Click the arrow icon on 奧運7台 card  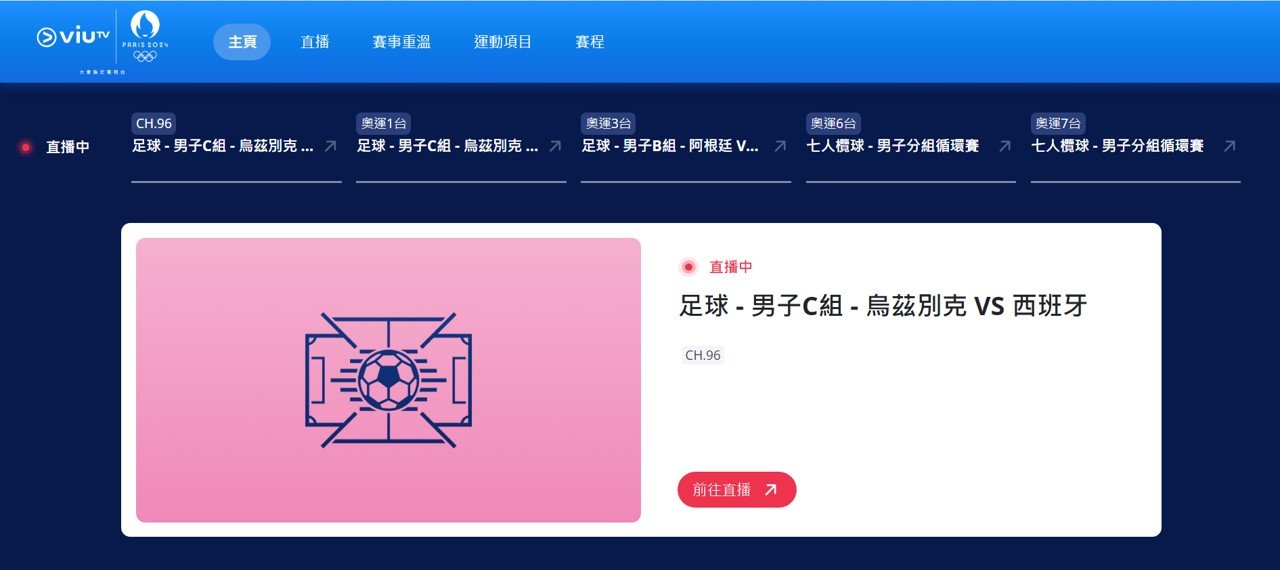tap(1230, 146)
